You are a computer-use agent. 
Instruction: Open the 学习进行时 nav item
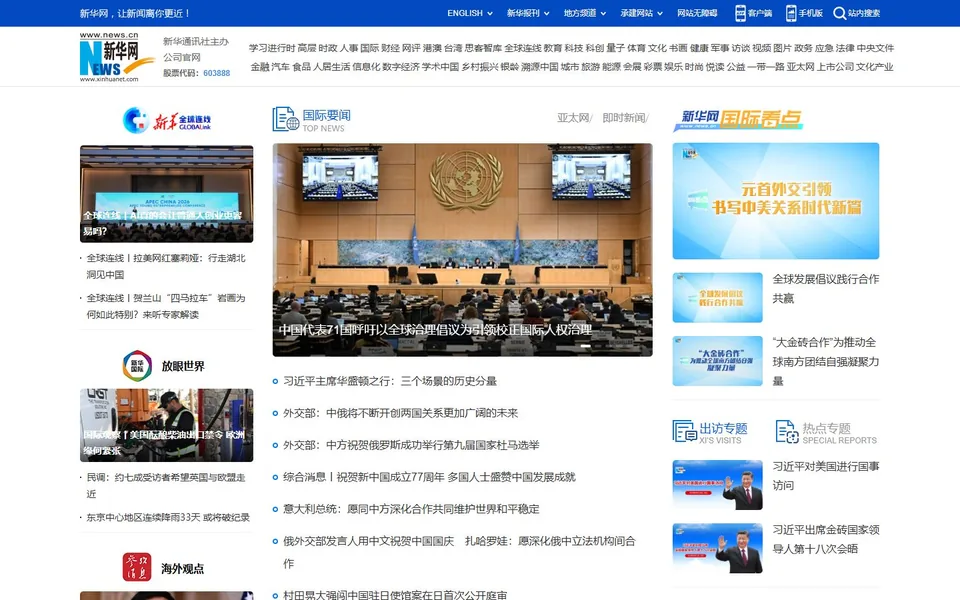[272, 48]
